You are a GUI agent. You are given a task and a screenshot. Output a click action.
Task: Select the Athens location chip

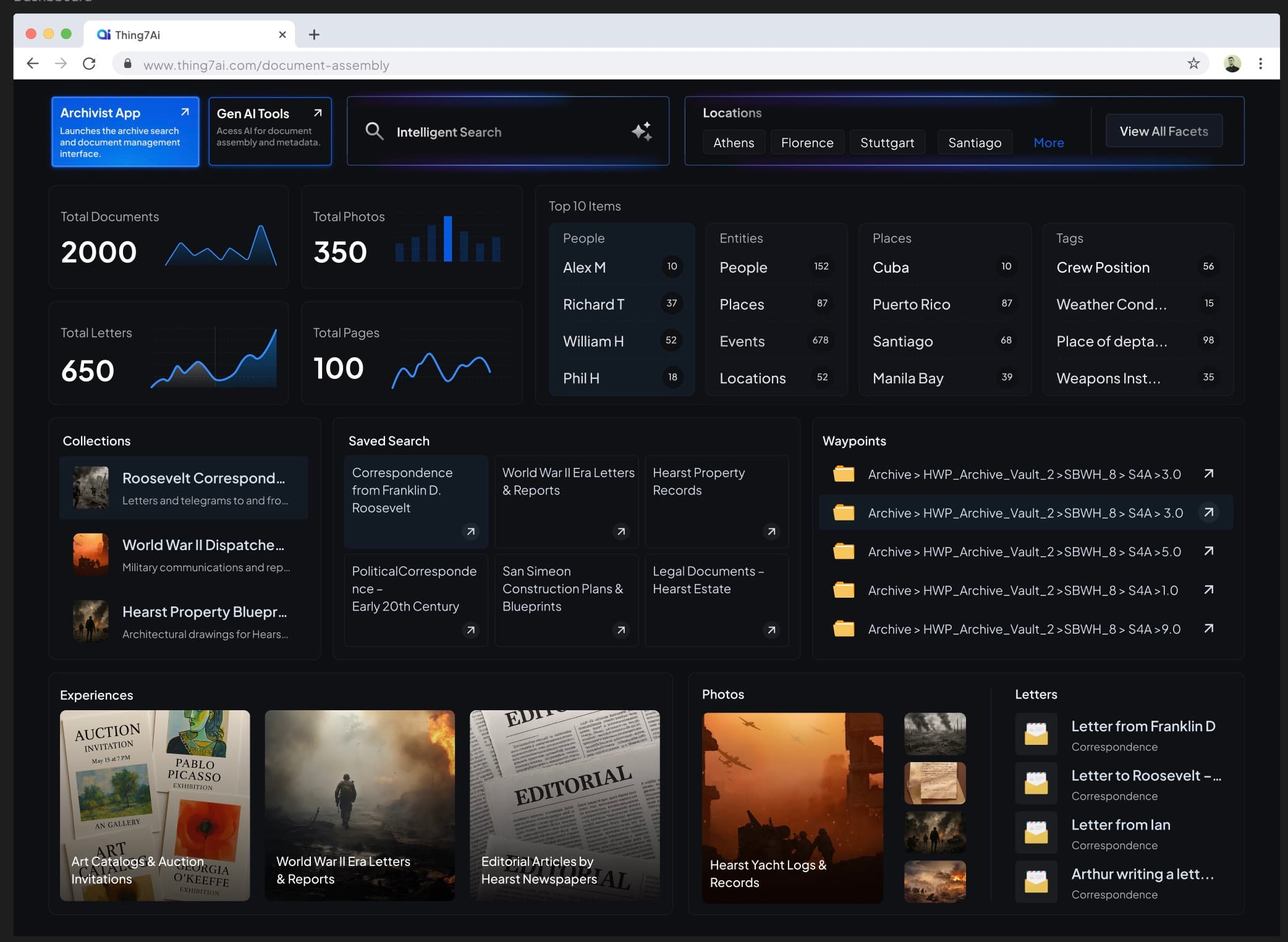click(734, 142)
